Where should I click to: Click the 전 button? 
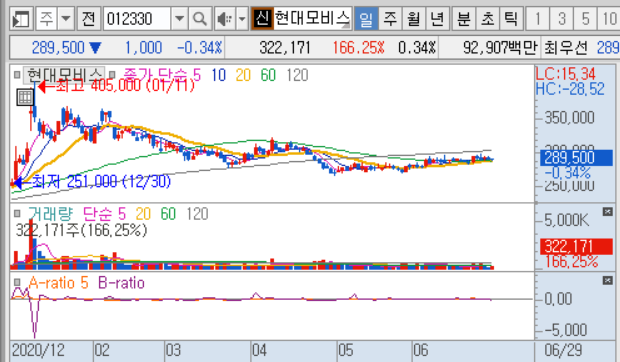(x=89, y=18)
